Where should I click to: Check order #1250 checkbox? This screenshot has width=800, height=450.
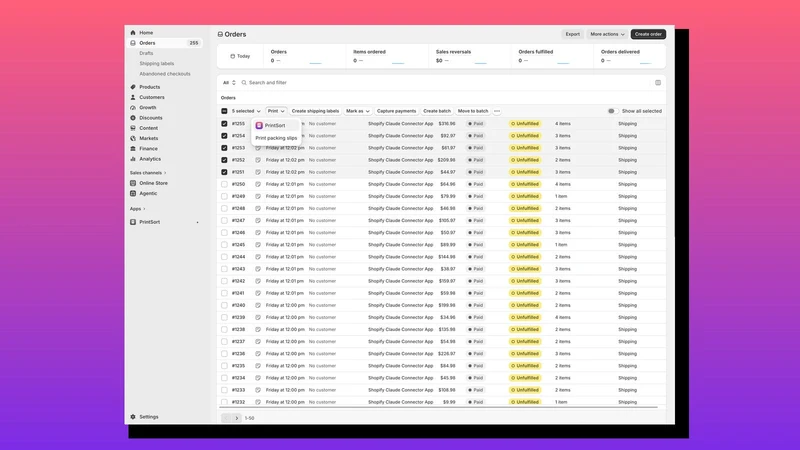[224, 184]
